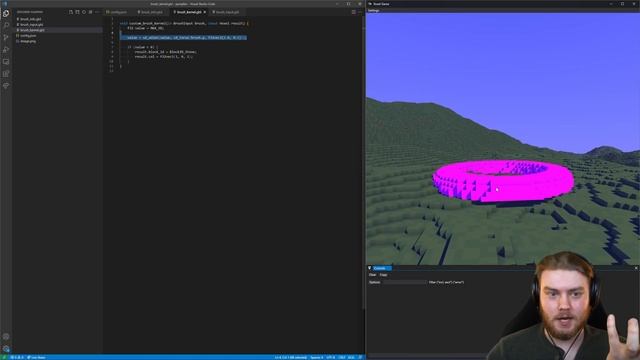Viewport: 640px width, 360px height.
Task: Focus the console filter input field
Action: (404, 282)
